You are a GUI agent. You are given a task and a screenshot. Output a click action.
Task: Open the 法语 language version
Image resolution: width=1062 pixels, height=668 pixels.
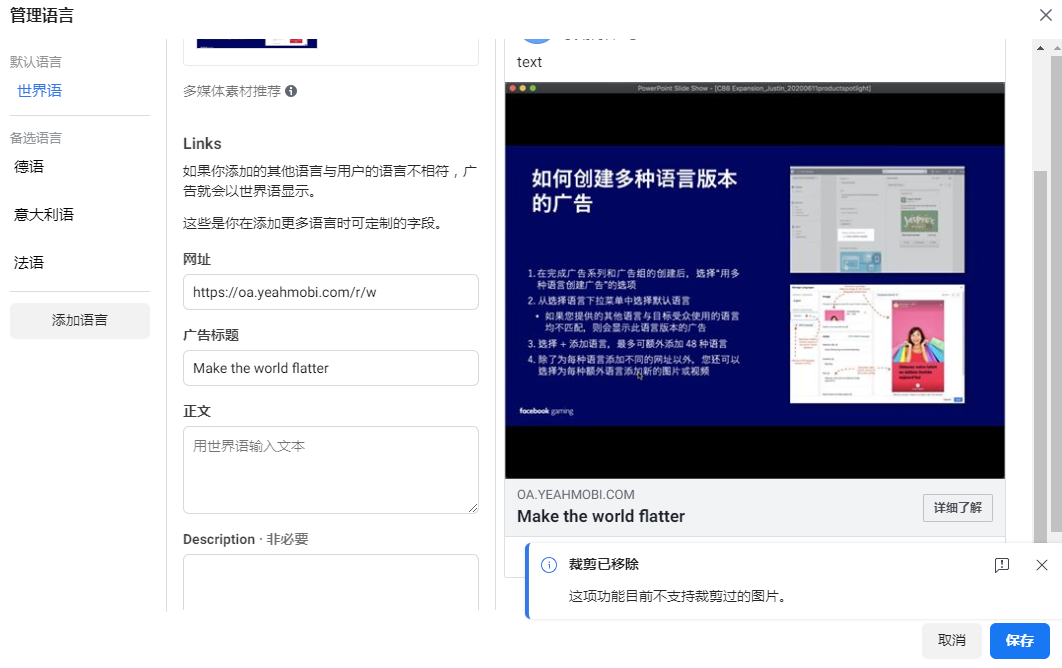[29, 263]
